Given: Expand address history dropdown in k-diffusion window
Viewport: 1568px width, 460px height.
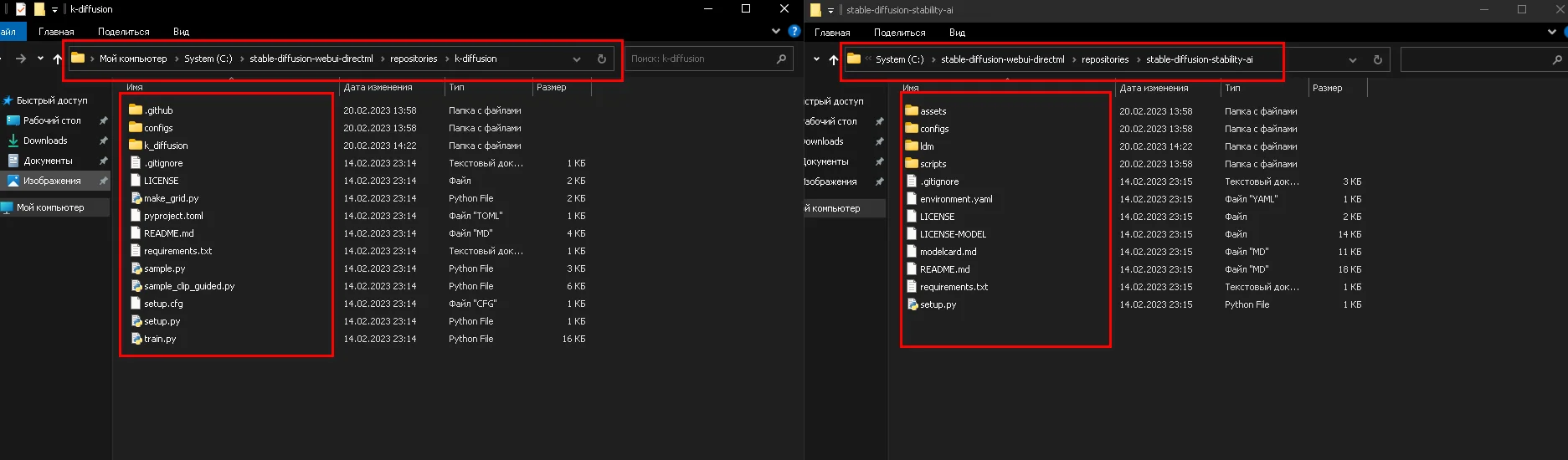Looking at the screenshot, I should (x=577, y=59).
